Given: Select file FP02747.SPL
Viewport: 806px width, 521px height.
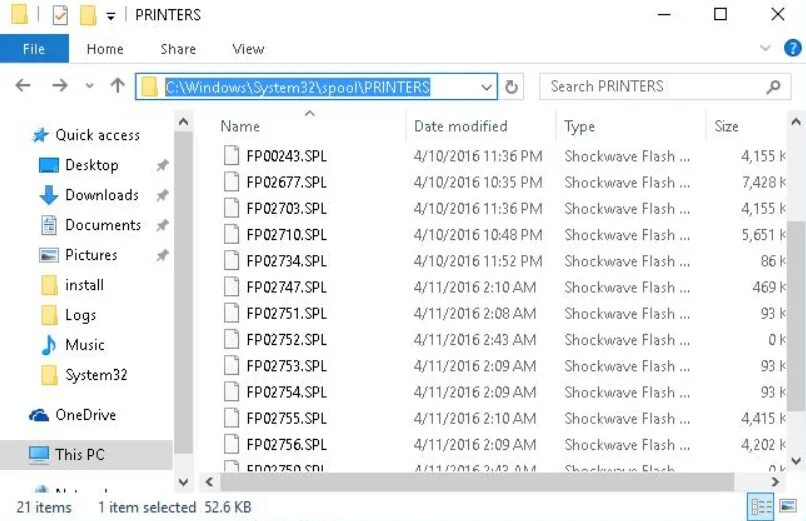Looking at the screenshot, I should (286, 287).
